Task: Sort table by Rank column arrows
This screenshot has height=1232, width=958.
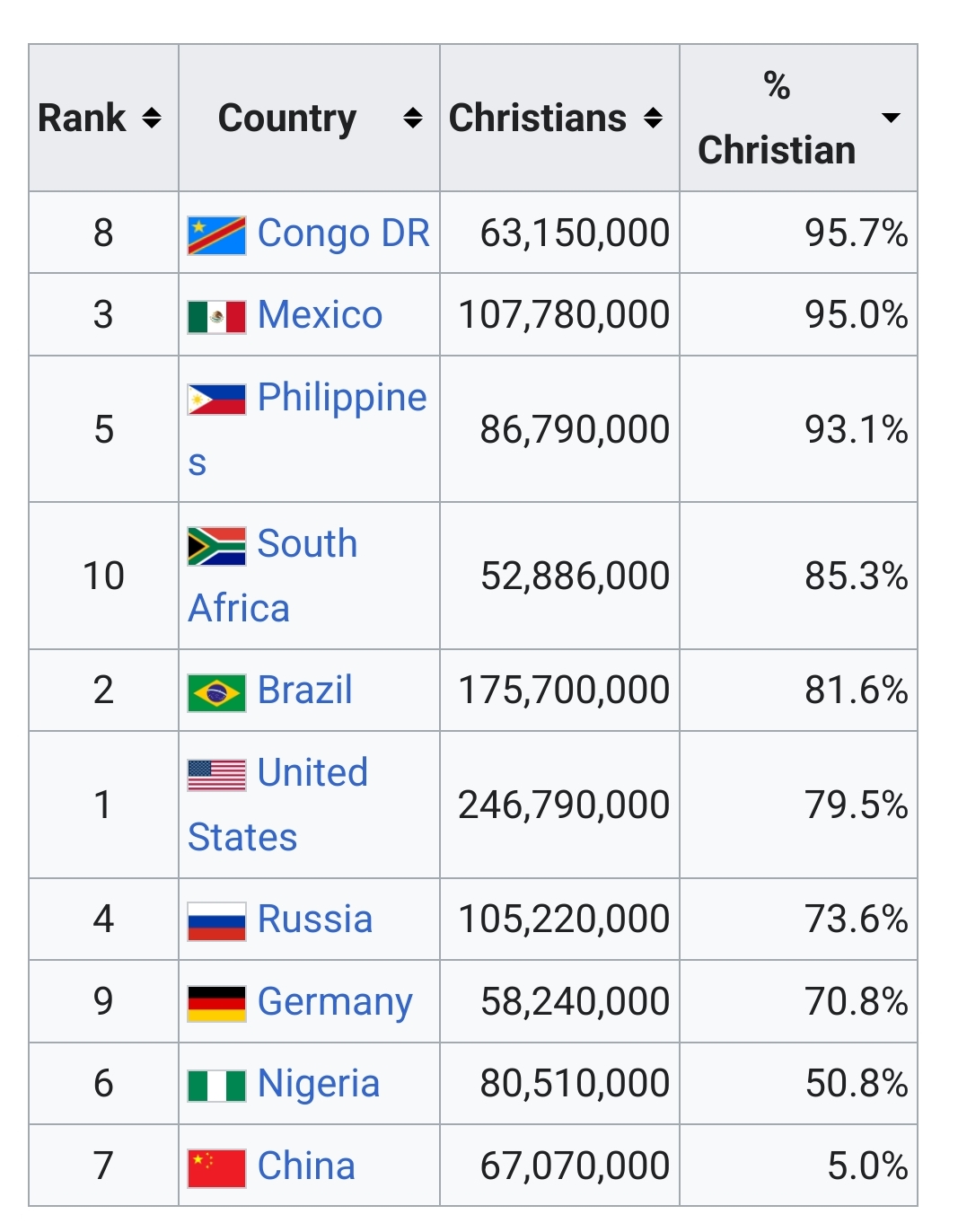Action: (152, 118)
